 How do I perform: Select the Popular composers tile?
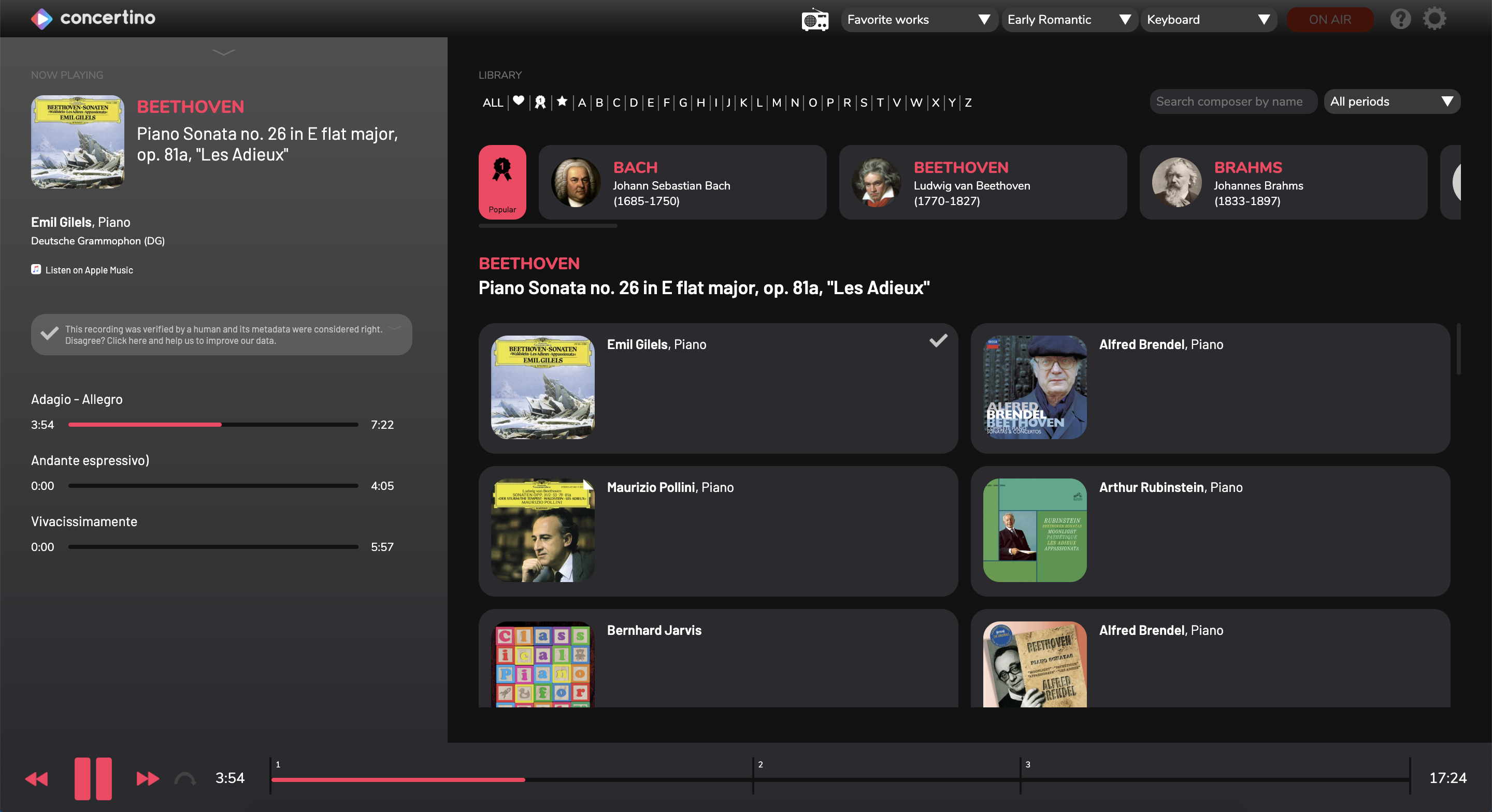pos(502,182)
